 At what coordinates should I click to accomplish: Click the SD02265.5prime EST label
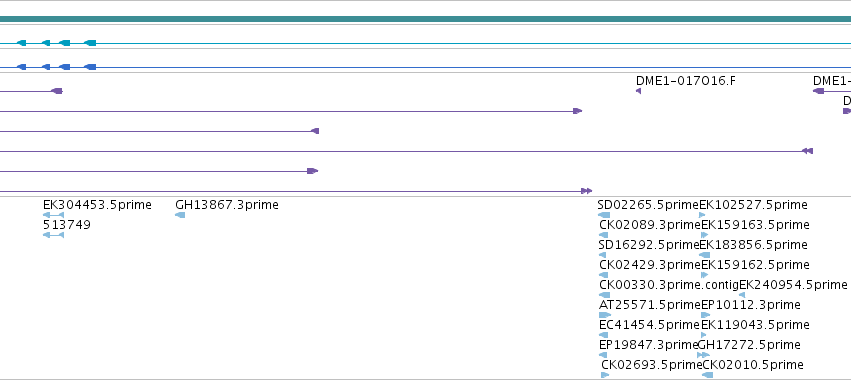648,205
